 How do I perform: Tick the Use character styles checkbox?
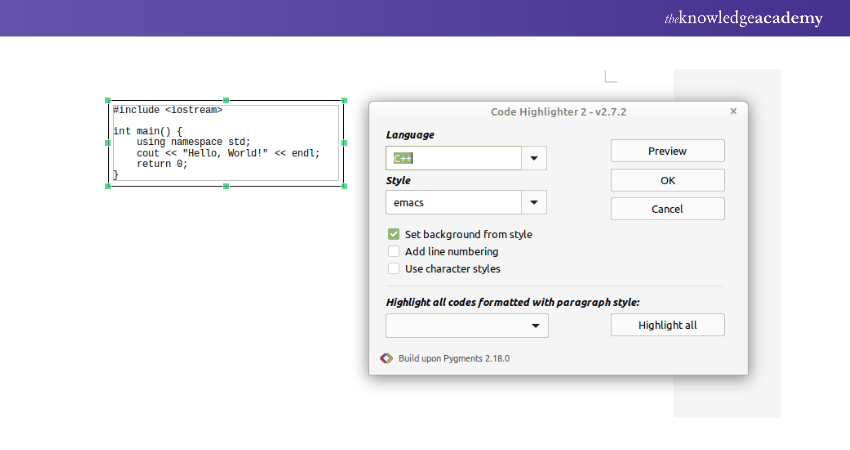point(394,268)
